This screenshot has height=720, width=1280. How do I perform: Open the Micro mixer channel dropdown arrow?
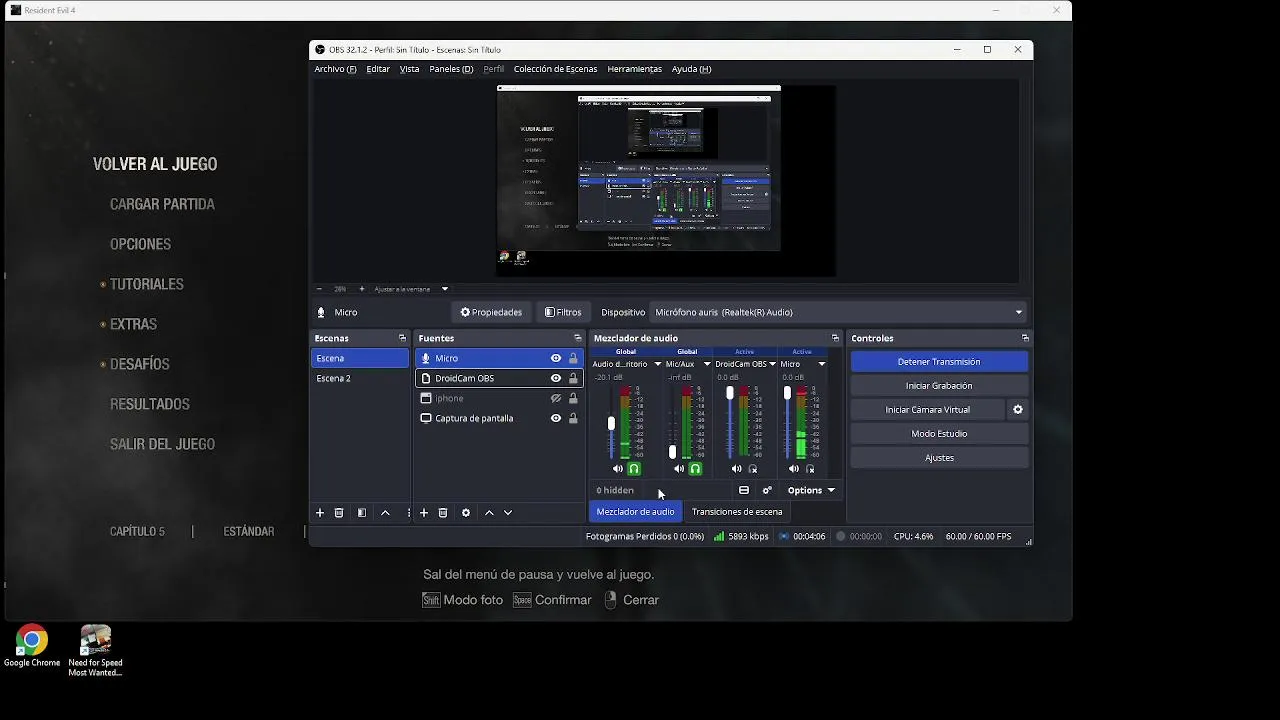[x=822, y=364]
